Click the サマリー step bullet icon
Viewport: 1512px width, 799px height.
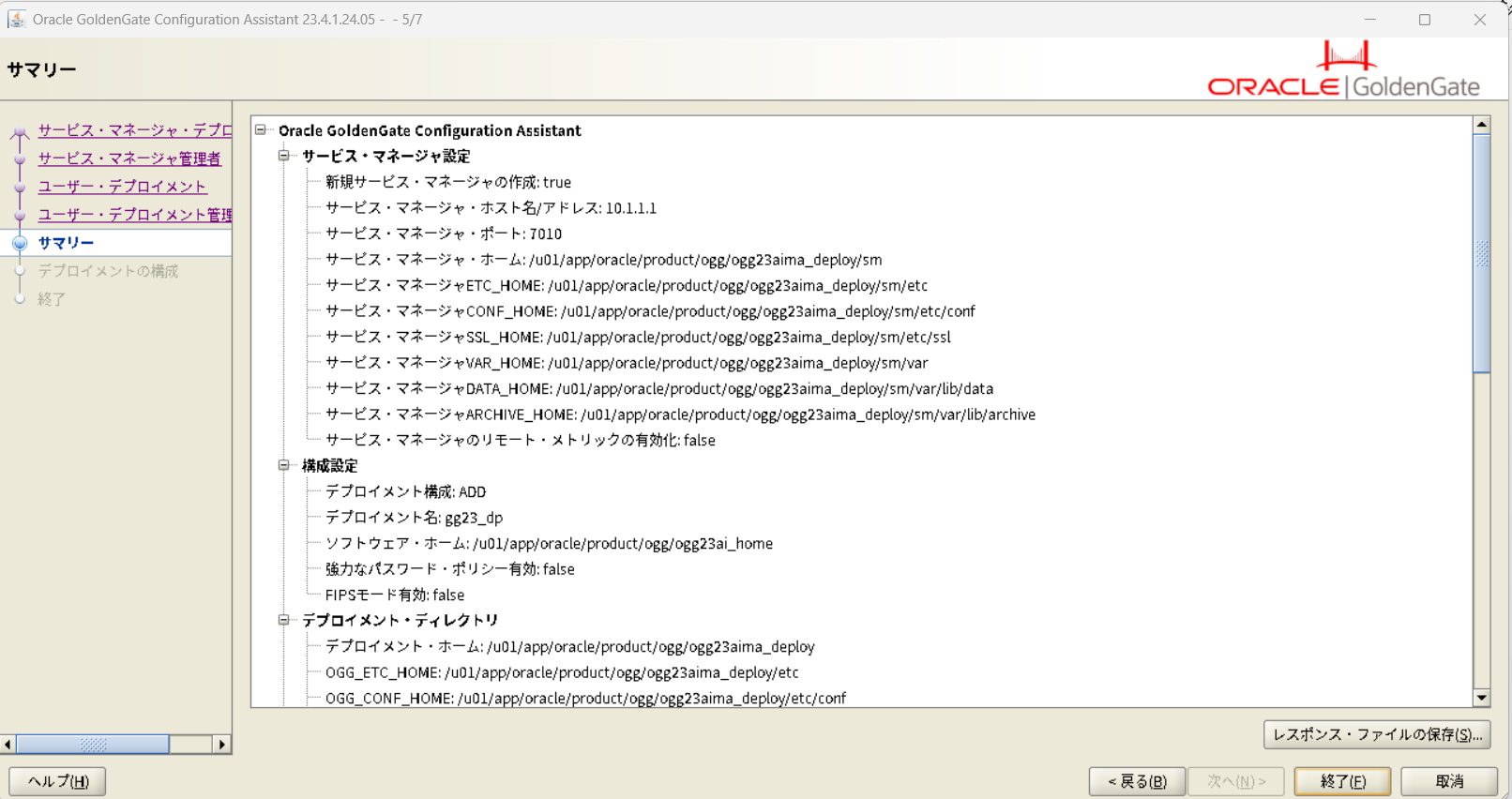(x=20, y=243)
